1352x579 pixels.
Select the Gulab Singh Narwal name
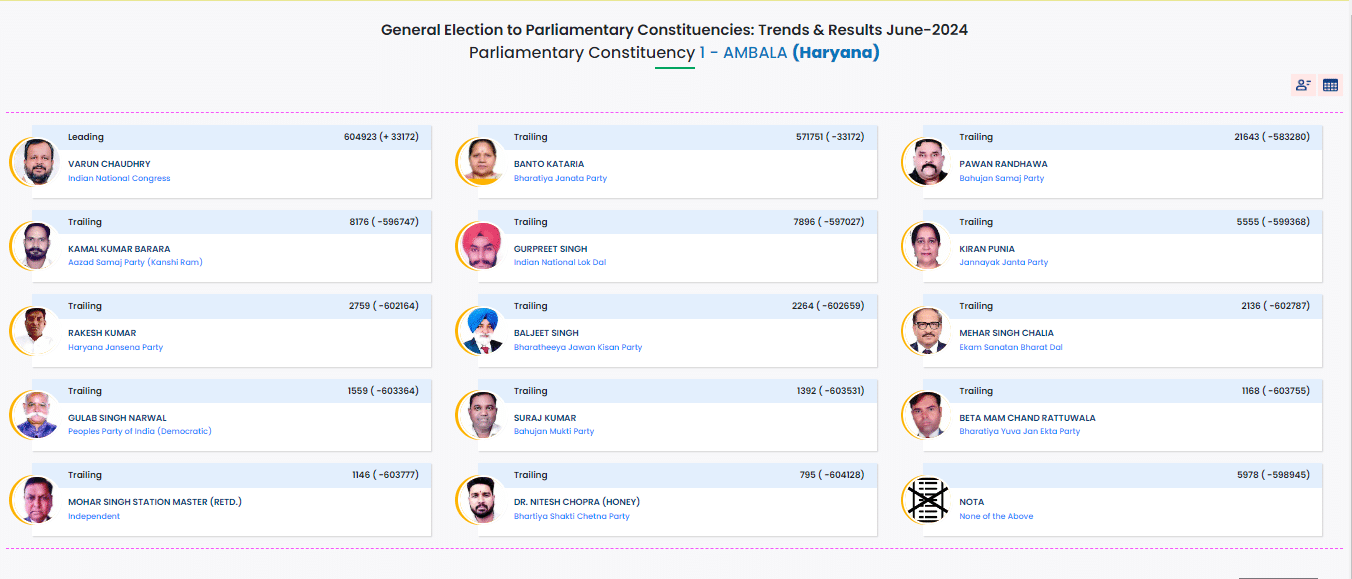(x=117, y=418)
